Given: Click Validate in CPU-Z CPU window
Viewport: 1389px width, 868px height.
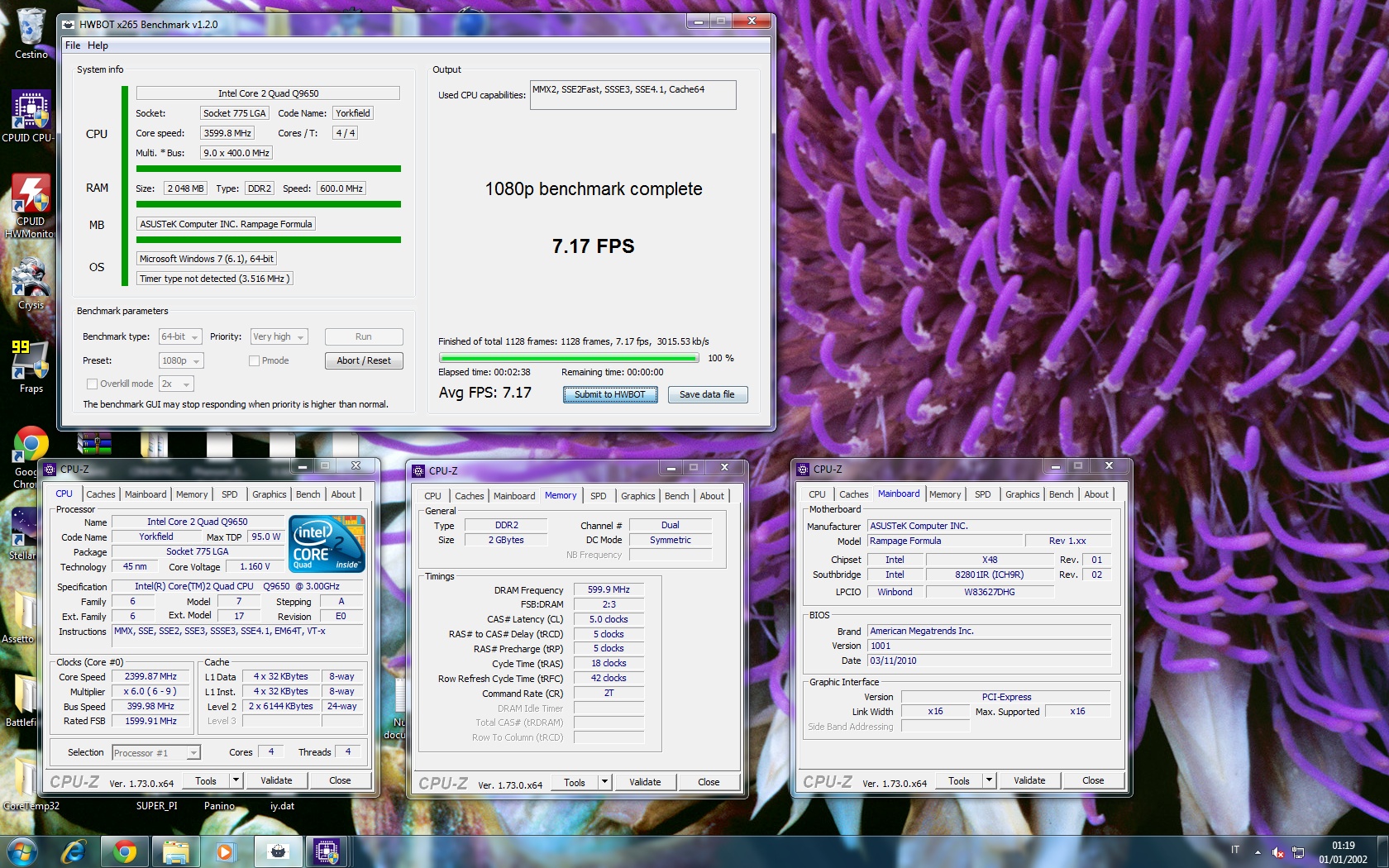Looking at the screenshot, I should 276,780.
